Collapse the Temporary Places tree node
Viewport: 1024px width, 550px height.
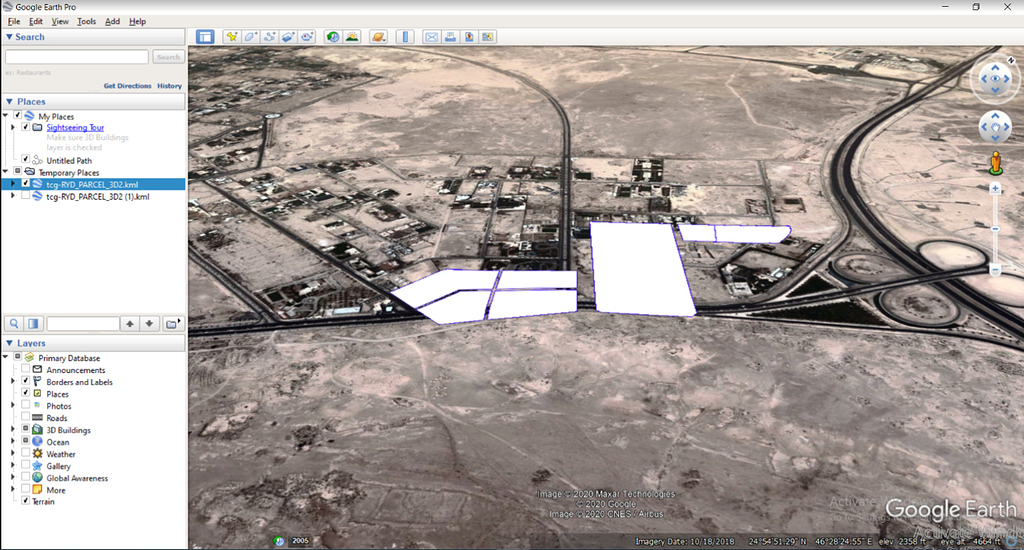[5, 172]
